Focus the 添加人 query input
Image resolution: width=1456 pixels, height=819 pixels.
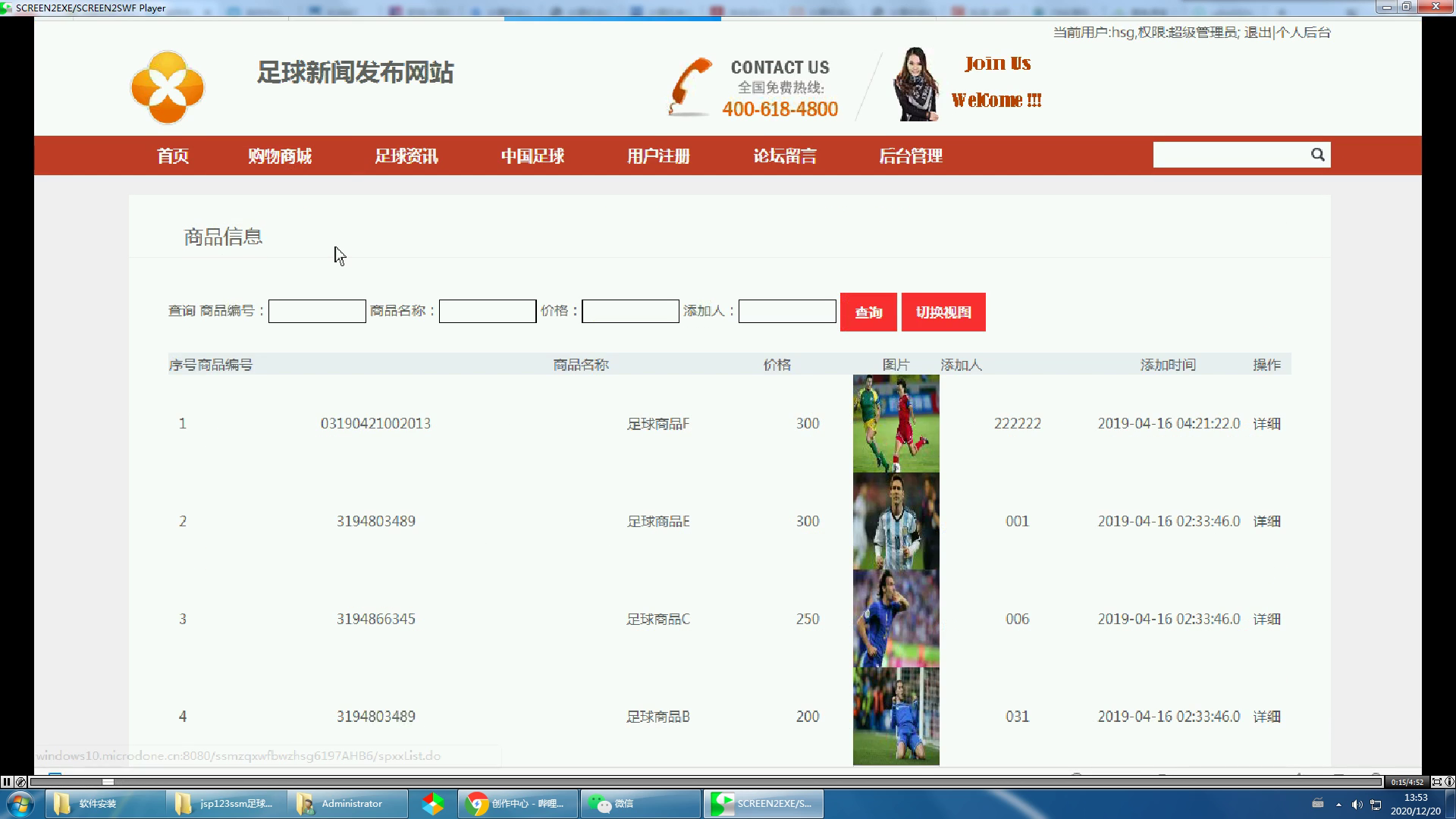pyautogui.click(x=787, y=312)
